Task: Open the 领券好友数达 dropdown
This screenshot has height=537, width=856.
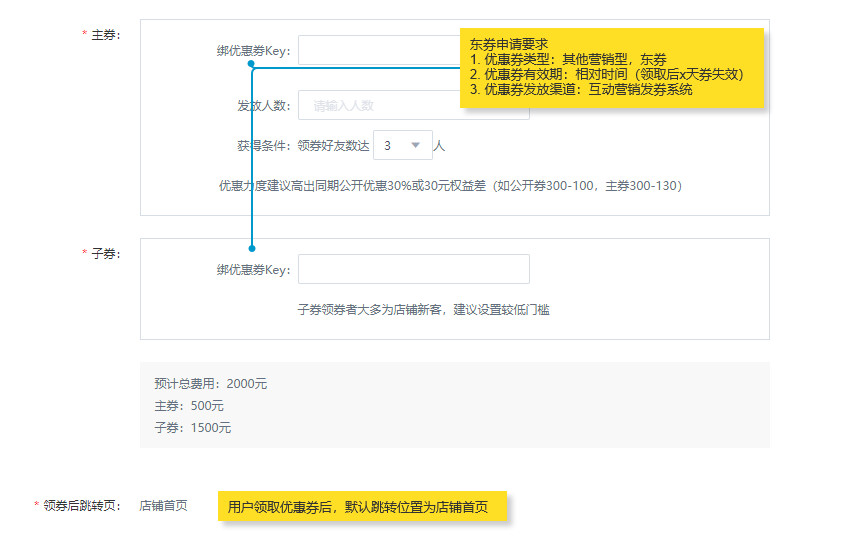Action: [403, 145]
